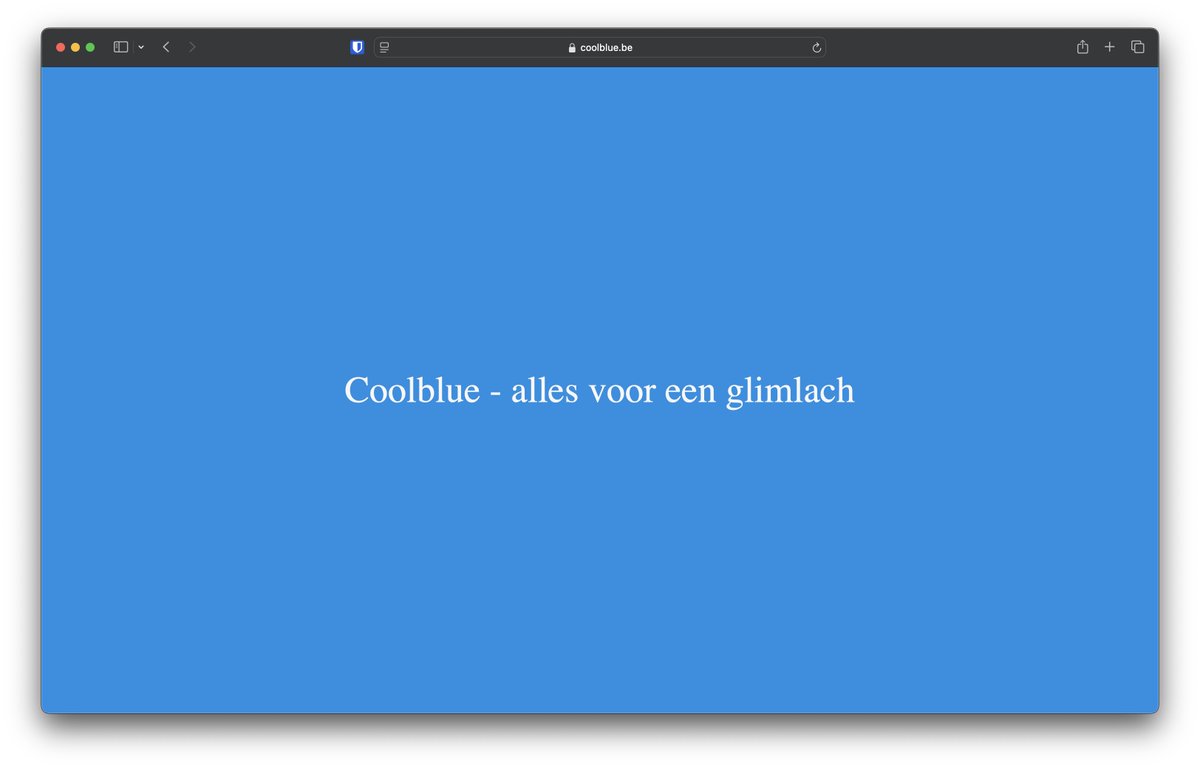The width and height of the screenshot is (1200, 768).
Task: Open the sidebar options dropdown chevron
Action: 141,47
